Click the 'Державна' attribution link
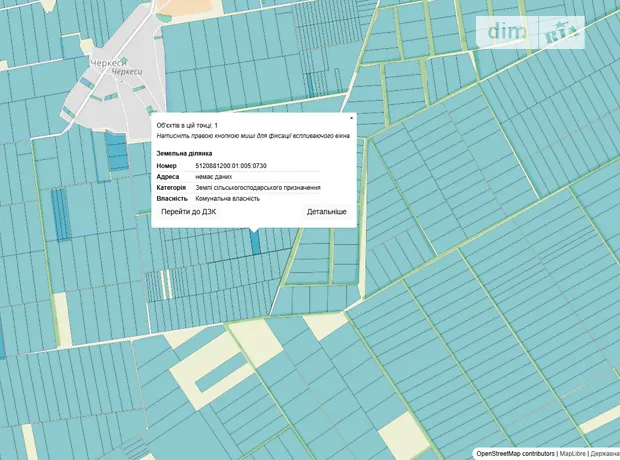 click(x=604, y=453)
